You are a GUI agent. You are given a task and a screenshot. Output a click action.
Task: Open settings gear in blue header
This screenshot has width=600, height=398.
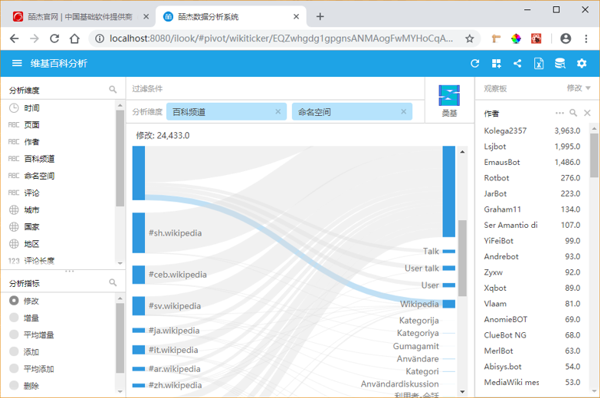tap(582, 64)
